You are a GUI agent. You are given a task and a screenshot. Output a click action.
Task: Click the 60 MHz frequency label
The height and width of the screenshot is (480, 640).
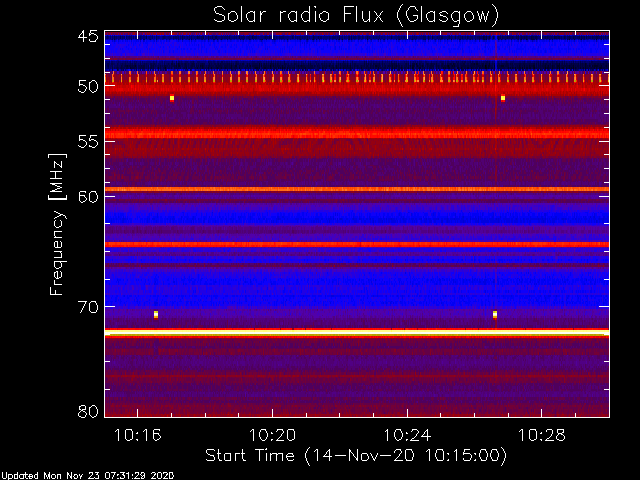coord(88,196)
